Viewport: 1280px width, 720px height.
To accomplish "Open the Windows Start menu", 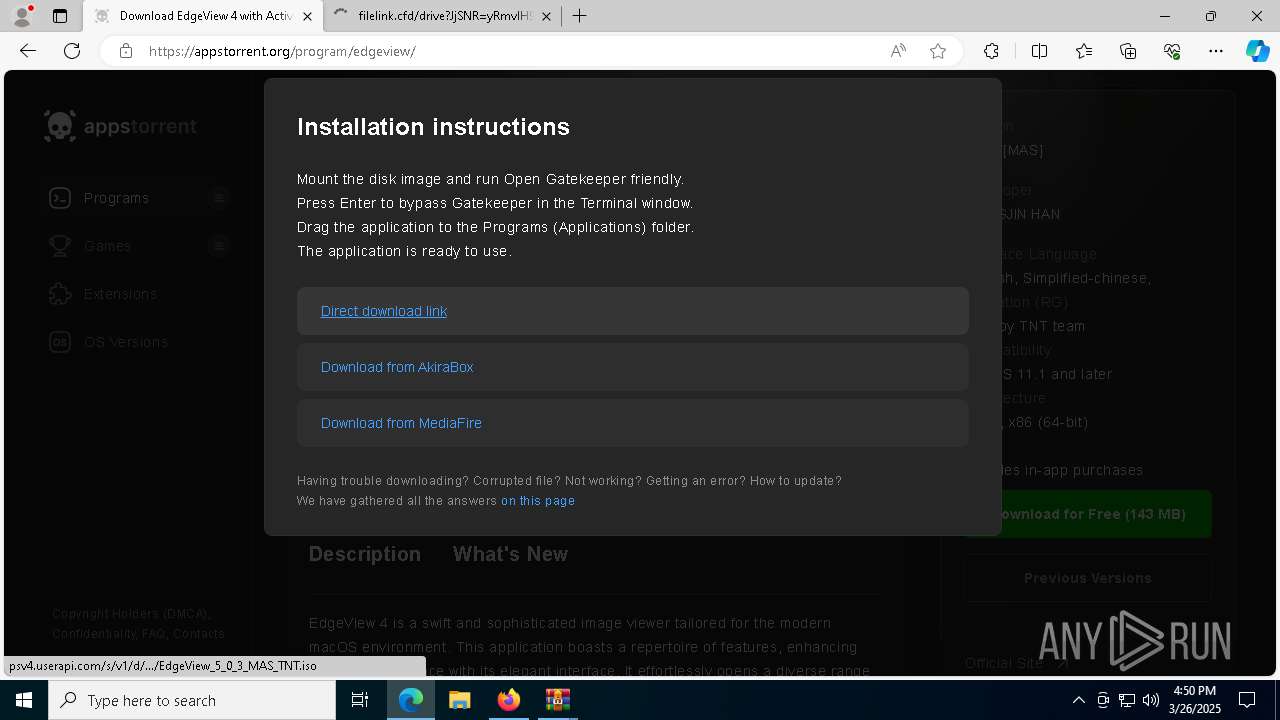I will [24, 700].
